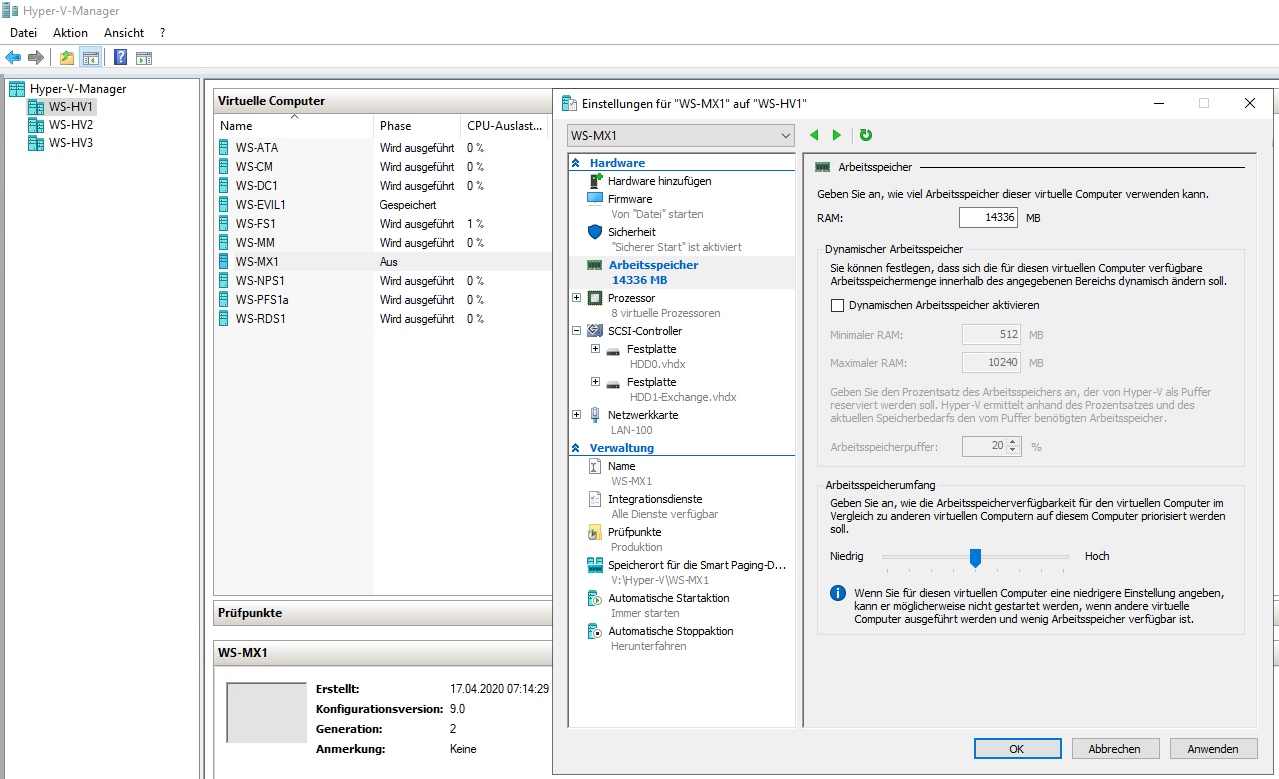
Task: Select the Netzwerkkarte LAN-100 entry
Action: coord(643,415)
